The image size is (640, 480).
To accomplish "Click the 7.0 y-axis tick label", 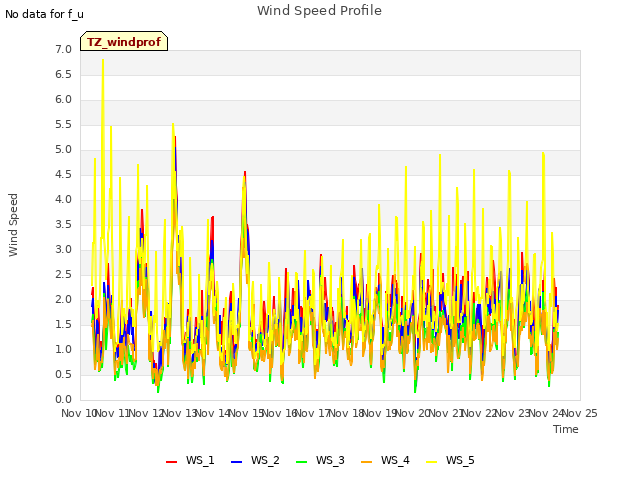I will tap(63, 50).
